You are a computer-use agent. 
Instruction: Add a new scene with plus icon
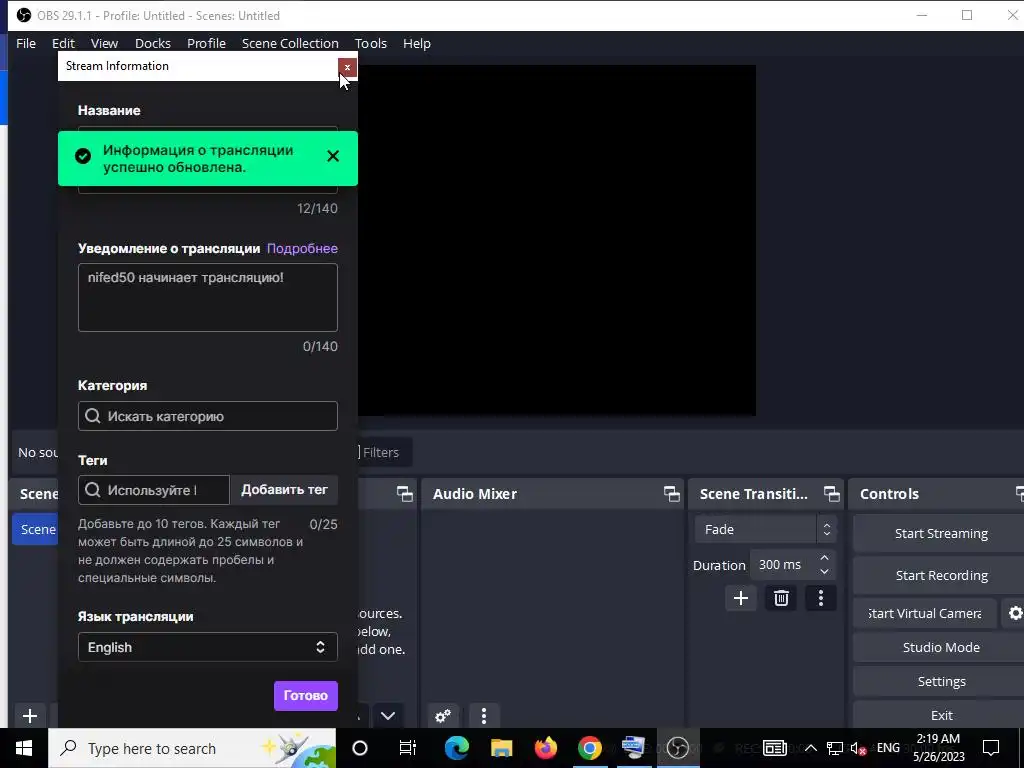(x=29, y=716)
